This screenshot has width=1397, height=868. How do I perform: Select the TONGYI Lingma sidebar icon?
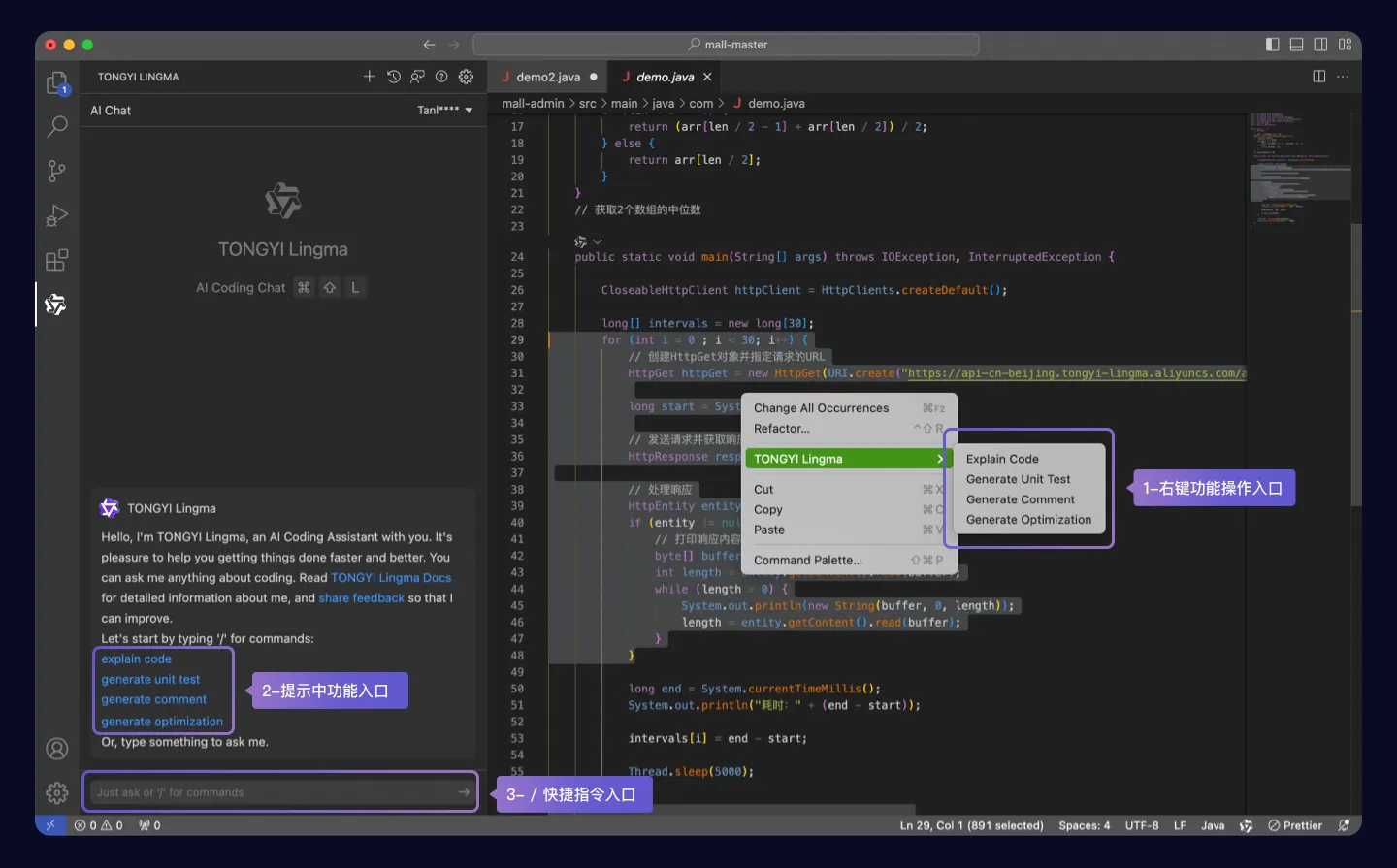coord(56,305)
